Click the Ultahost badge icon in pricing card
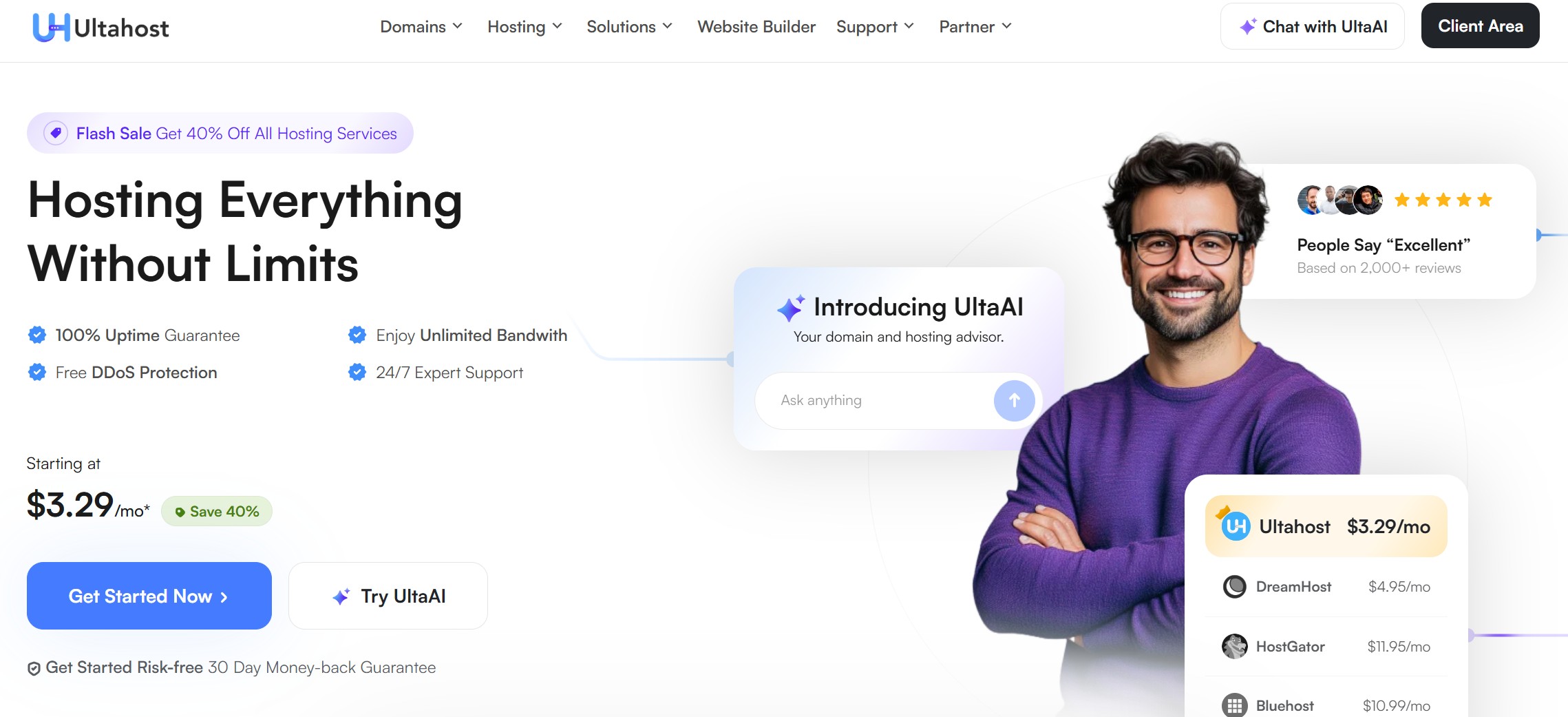Screen dimensions: 1568x717 tap(1235, 526)
